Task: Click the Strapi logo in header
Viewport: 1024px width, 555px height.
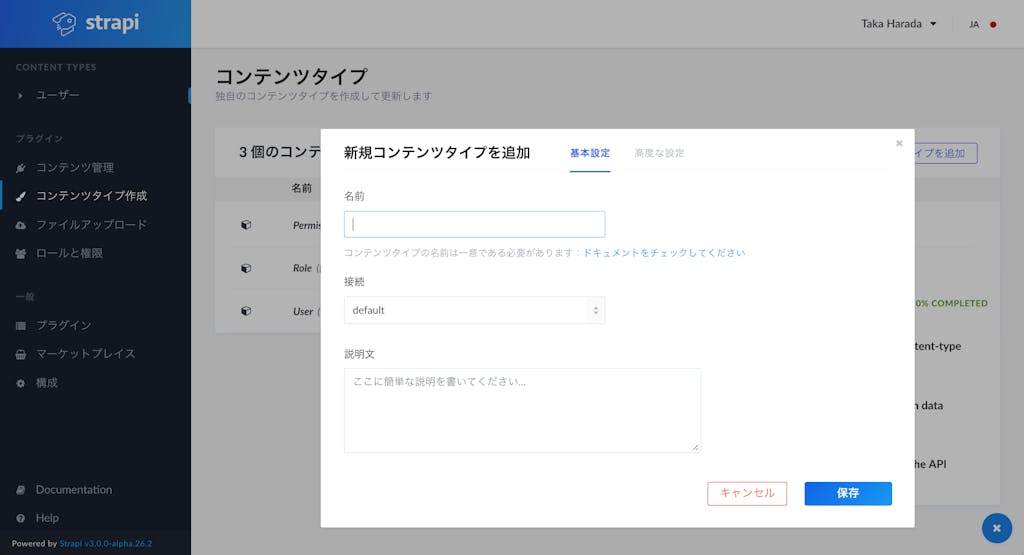Action: 96,24
